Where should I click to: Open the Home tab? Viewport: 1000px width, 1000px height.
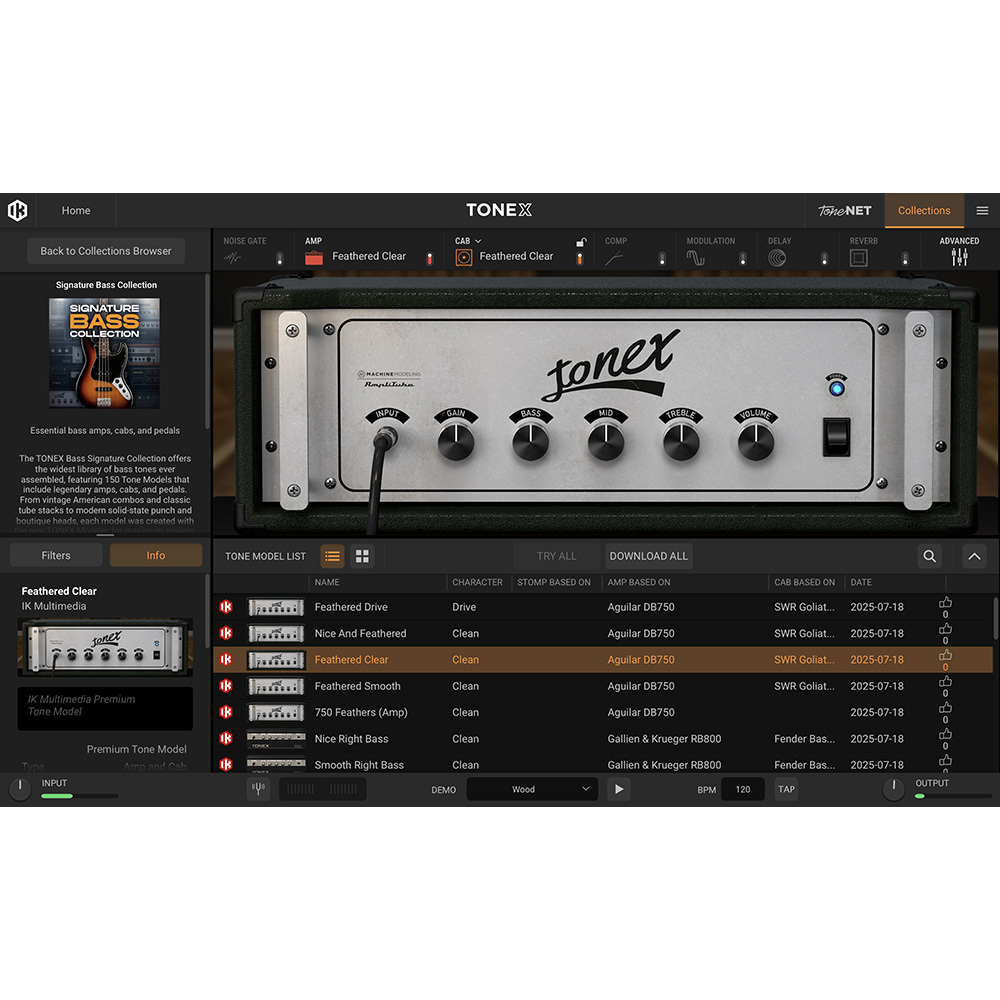tap(76, 211)
